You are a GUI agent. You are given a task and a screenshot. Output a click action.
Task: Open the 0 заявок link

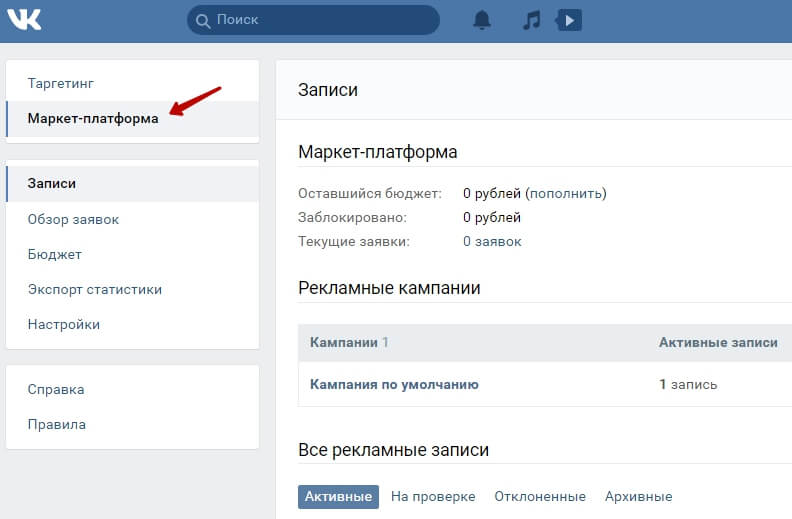click(x=492, y=241)
